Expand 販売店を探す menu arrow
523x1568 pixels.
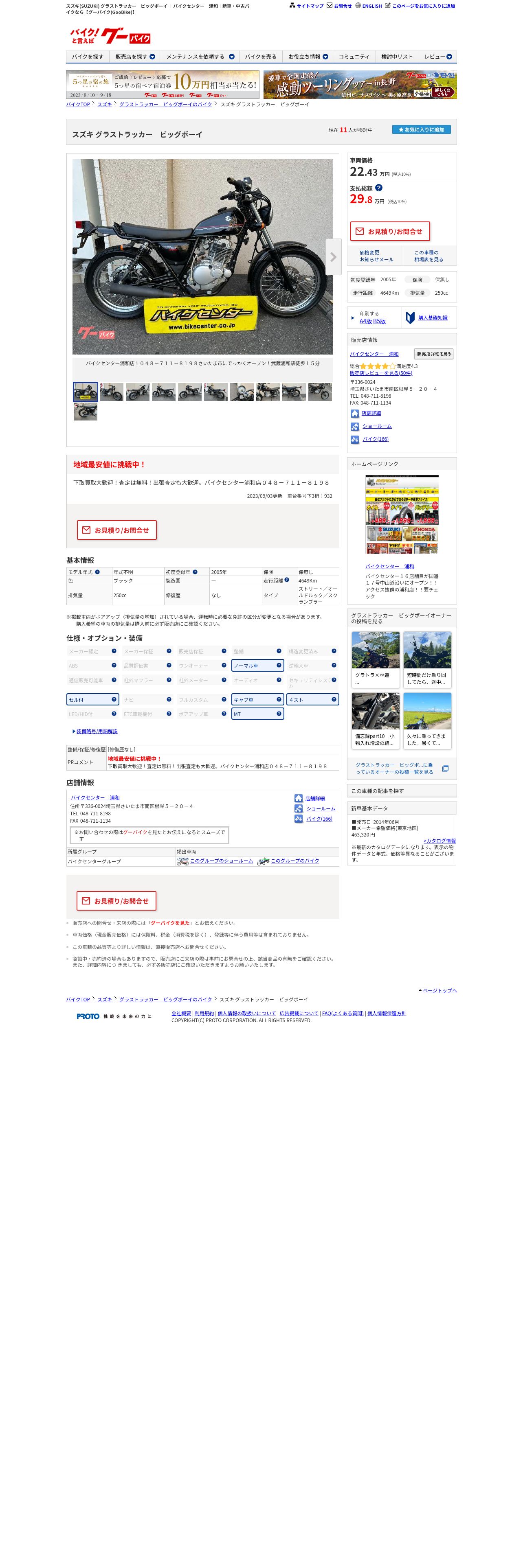pos(152,57)
